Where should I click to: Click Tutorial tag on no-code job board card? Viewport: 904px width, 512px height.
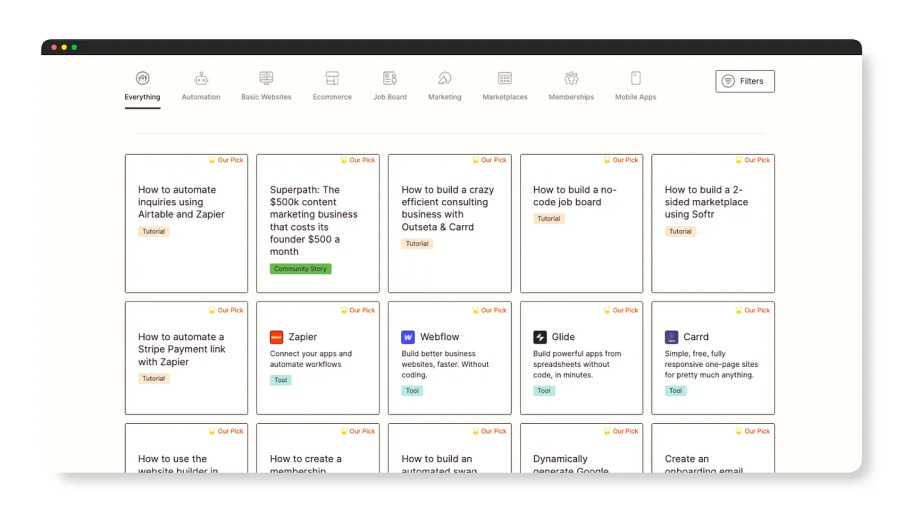pos(549,219)
